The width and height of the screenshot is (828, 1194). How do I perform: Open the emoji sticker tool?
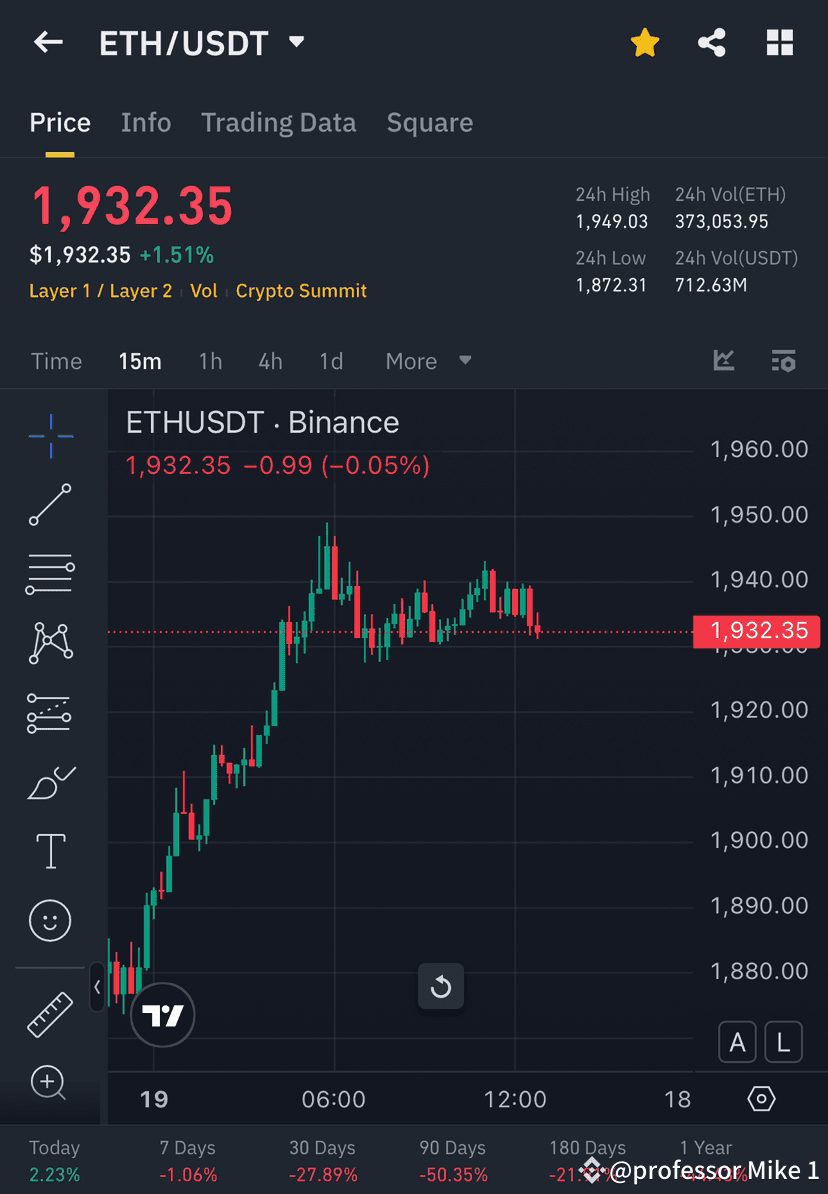point(50,920)
